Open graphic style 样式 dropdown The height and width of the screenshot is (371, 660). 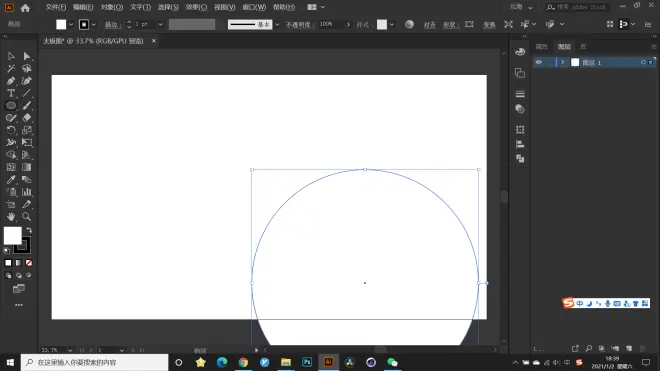pos(392,24)
